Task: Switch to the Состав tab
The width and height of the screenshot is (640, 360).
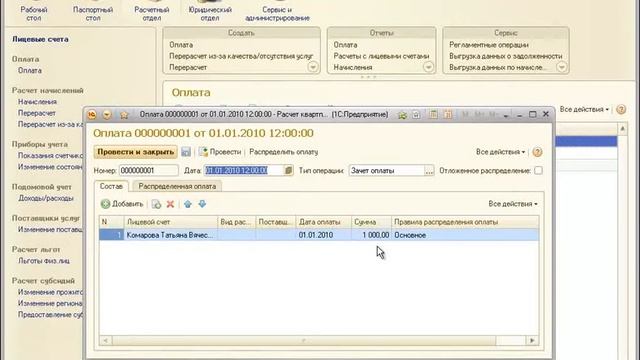Action: [111, 186]
